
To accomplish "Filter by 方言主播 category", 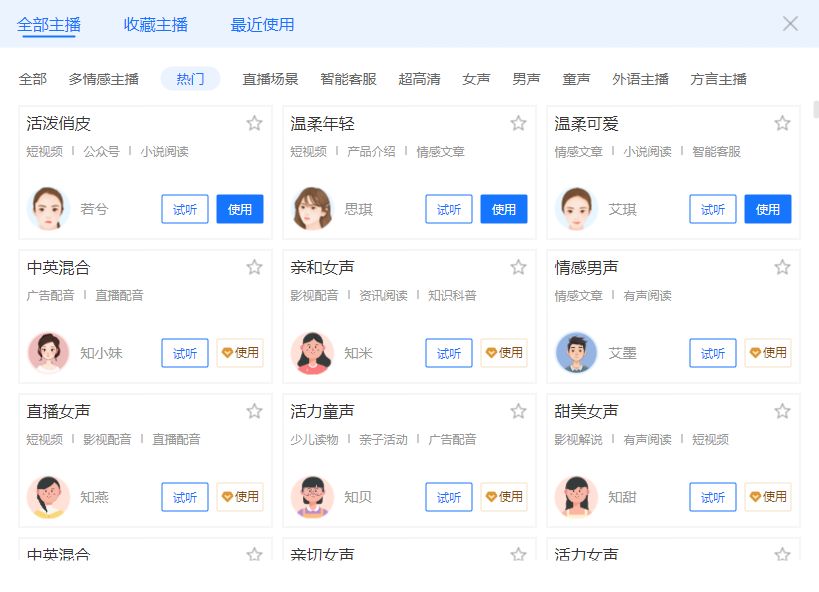I will point(718,79).
